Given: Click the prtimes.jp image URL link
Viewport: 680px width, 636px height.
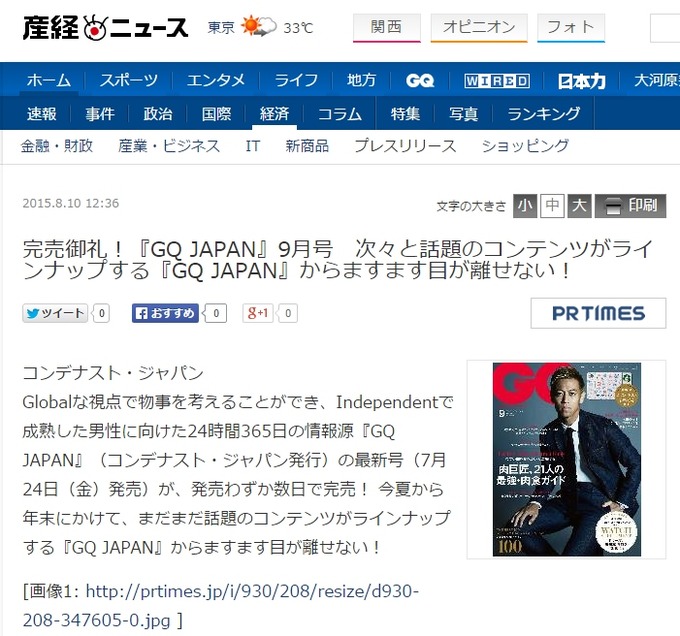Looking at the screenshot, I should tap(221, 606).
